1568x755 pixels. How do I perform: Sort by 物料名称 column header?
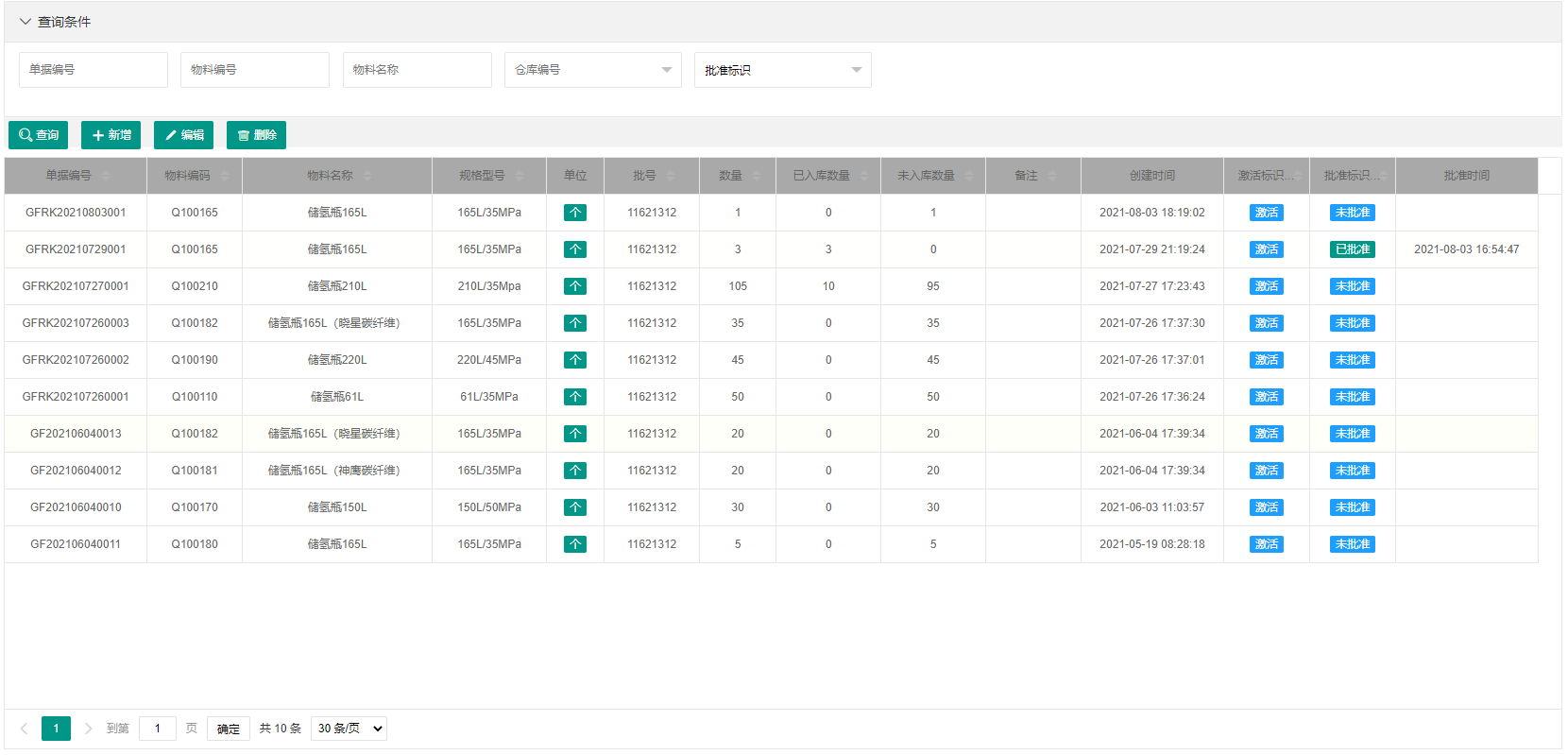[x=337, y=176]
